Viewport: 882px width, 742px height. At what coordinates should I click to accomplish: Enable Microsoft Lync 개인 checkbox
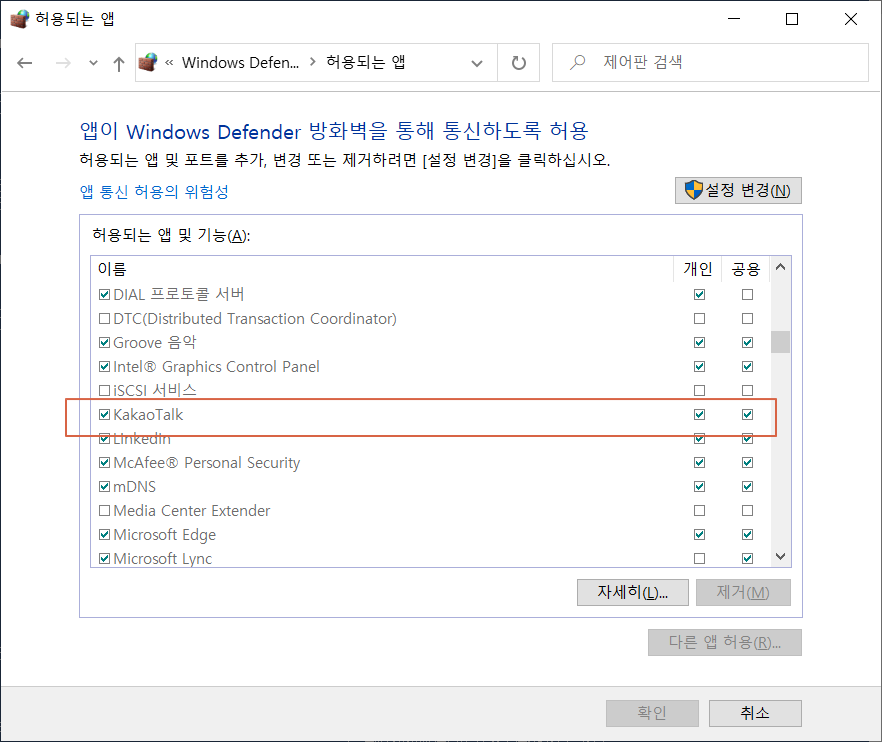pyautogui.click(x=699, y=558)
